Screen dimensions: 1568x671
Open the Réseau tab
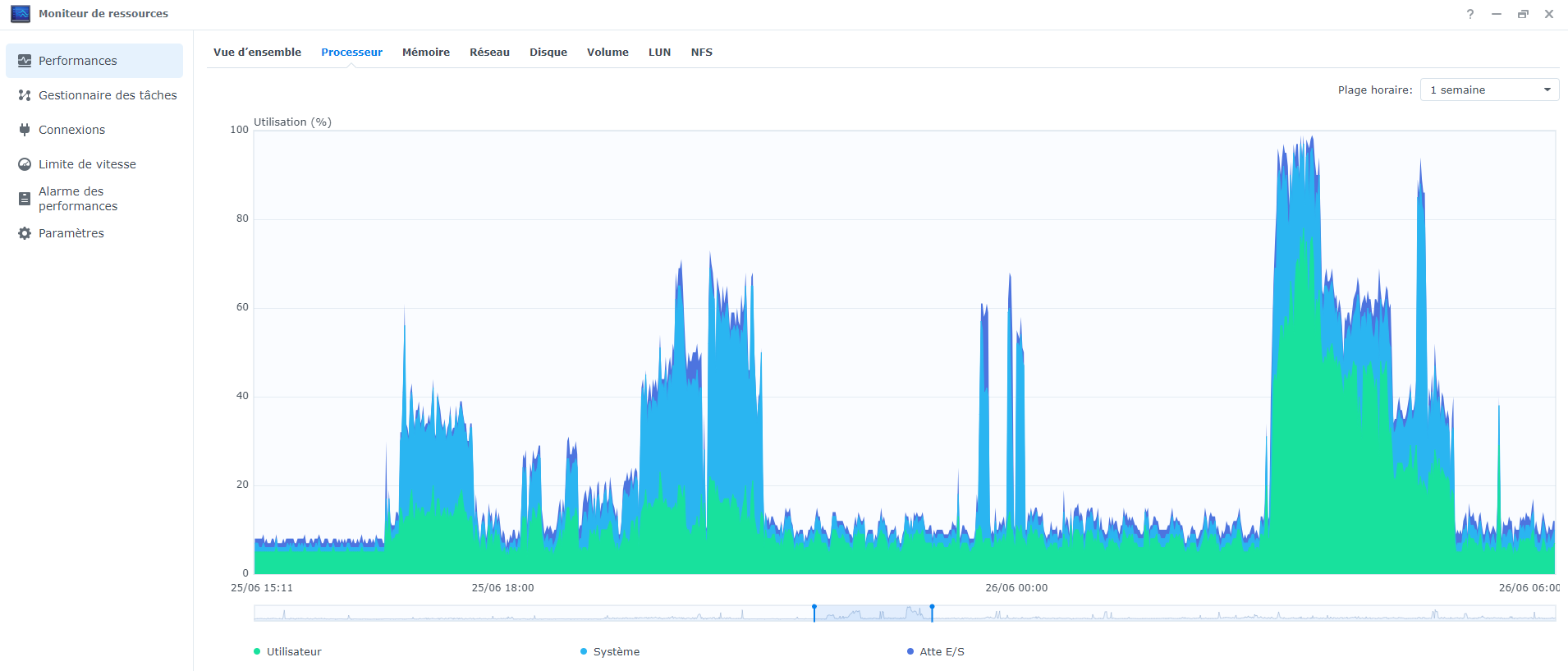[x=489, y=52]
